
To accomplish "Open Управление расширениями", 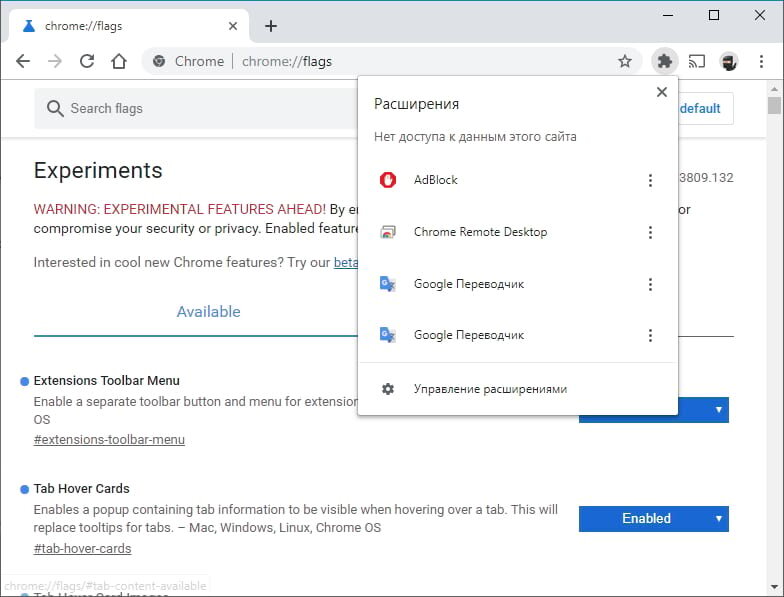I will (518, 389).
